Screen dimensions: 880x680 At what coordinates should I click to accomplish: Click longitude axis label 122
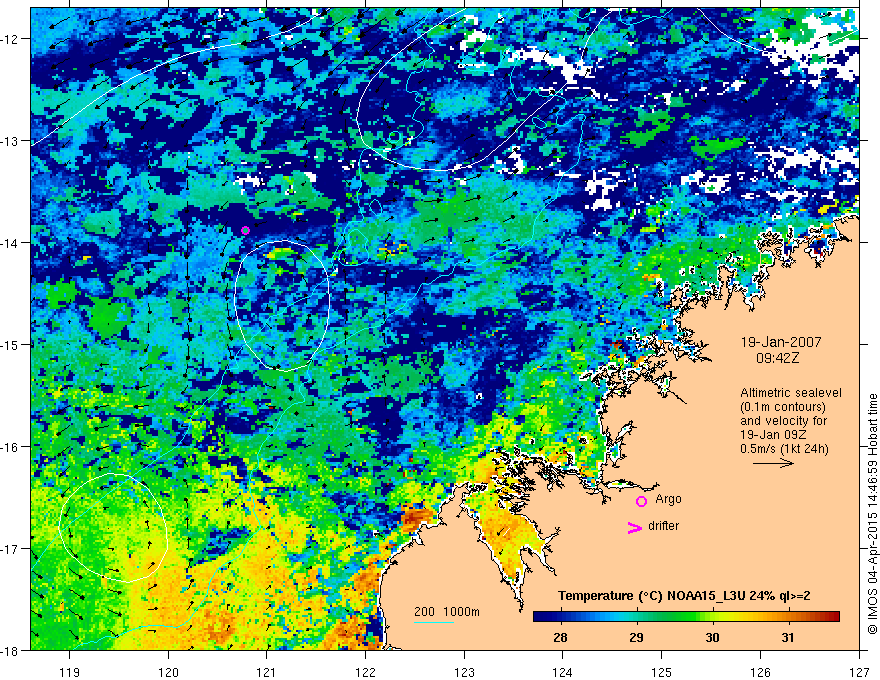[x=365, y=672]
